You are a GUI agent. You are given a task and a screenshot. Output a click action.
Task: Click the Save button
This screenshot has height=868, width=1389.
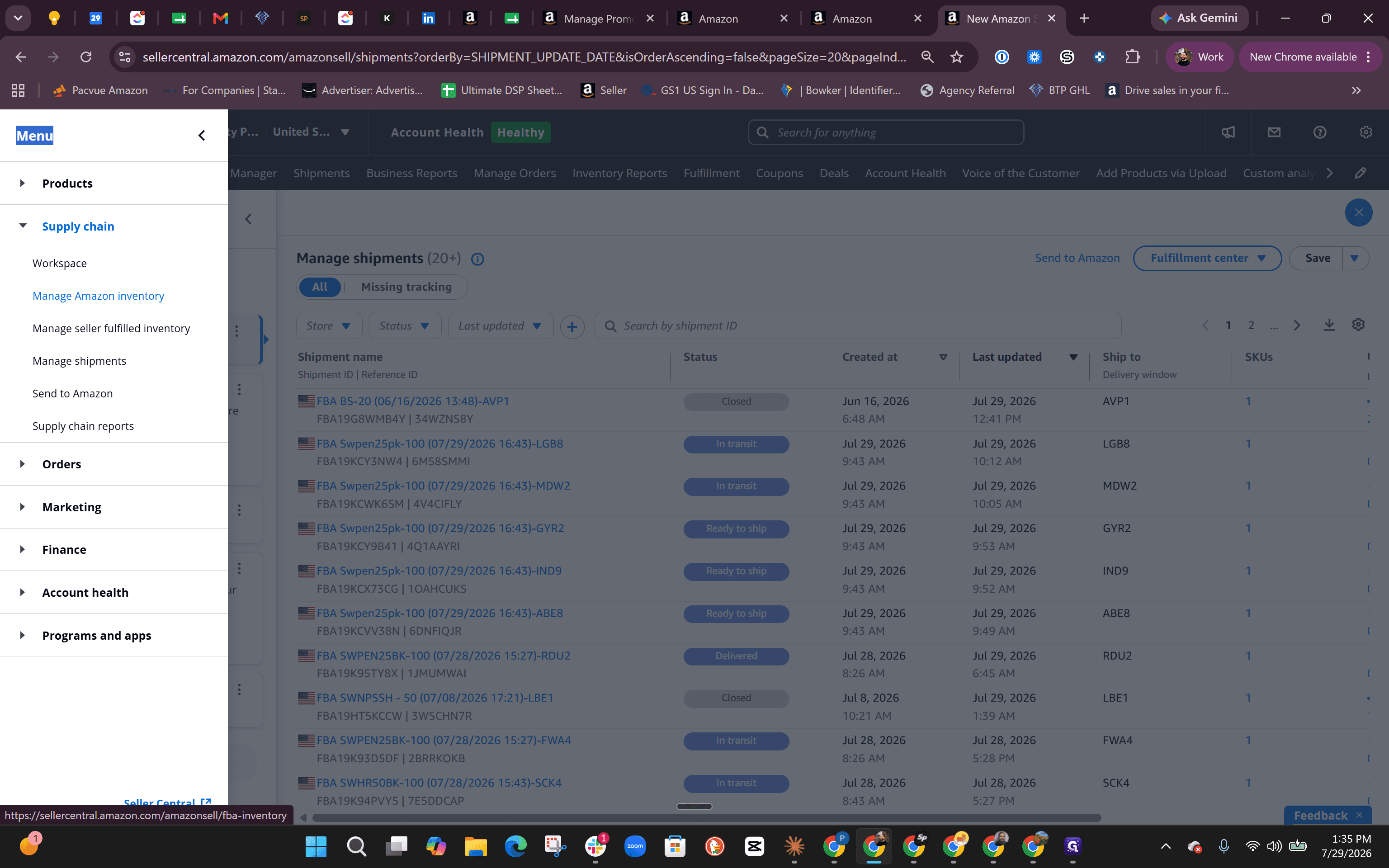[x=1317, y=258]
